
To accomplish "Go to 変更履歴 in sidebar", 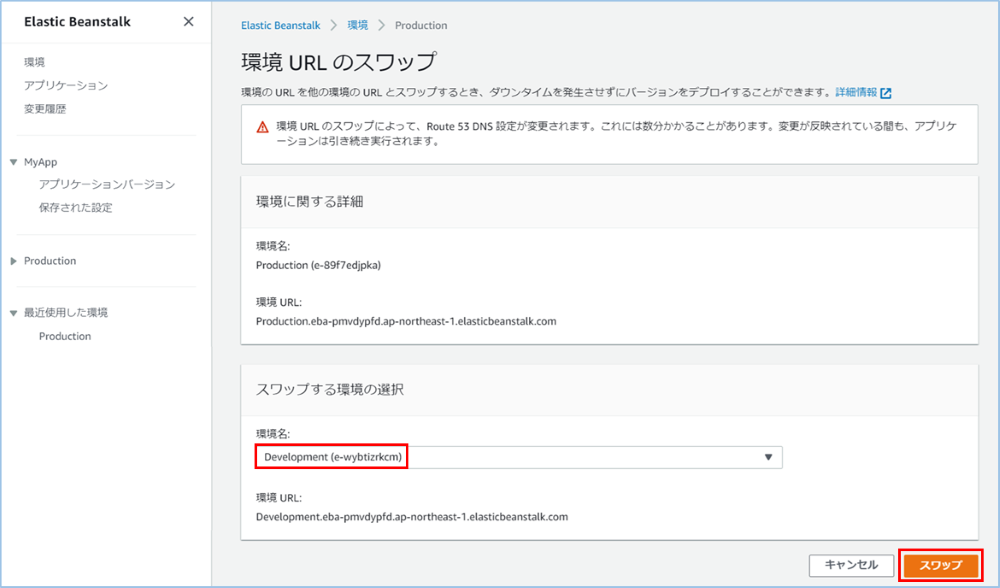I will [x=45, y=109].
